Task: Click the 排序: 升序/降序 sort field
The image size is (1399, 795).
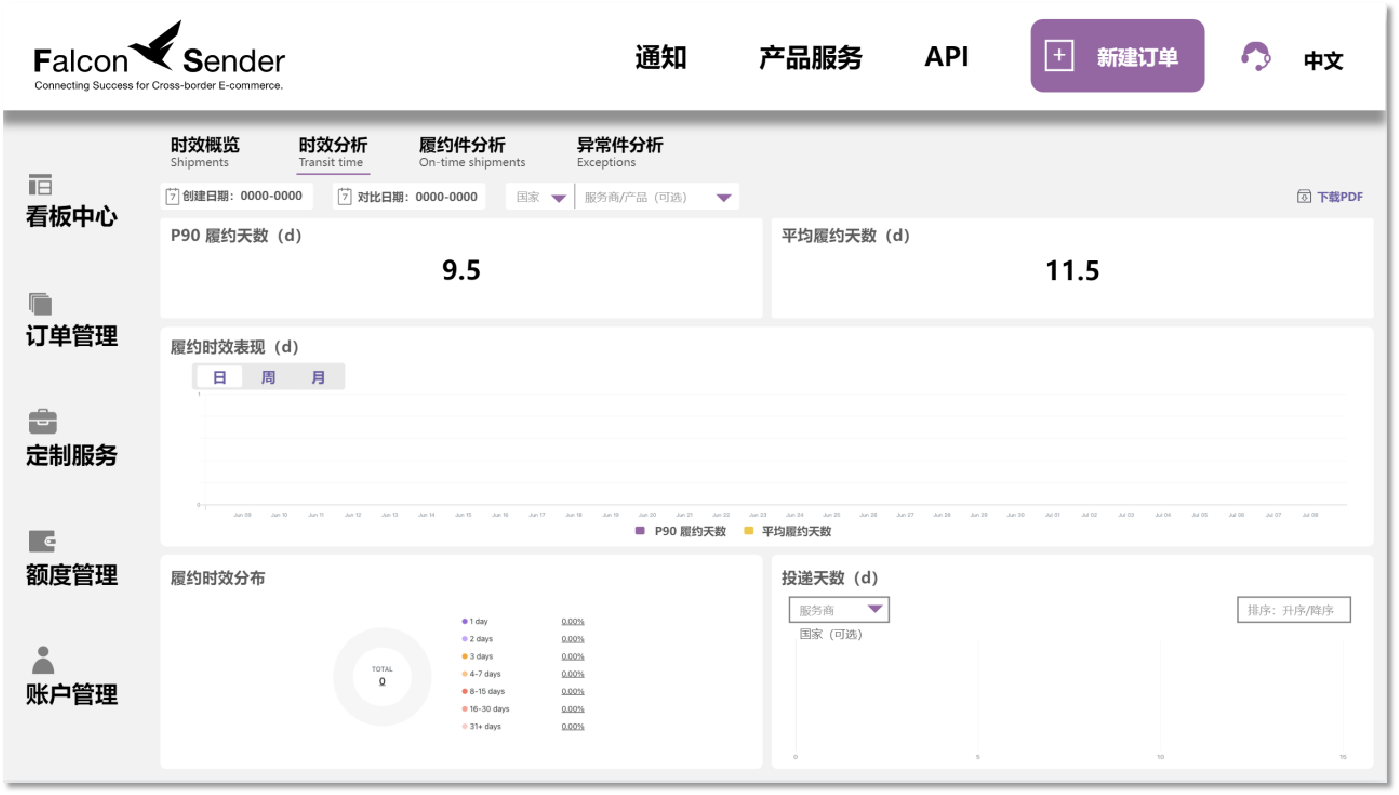Action: (1293, 610)
